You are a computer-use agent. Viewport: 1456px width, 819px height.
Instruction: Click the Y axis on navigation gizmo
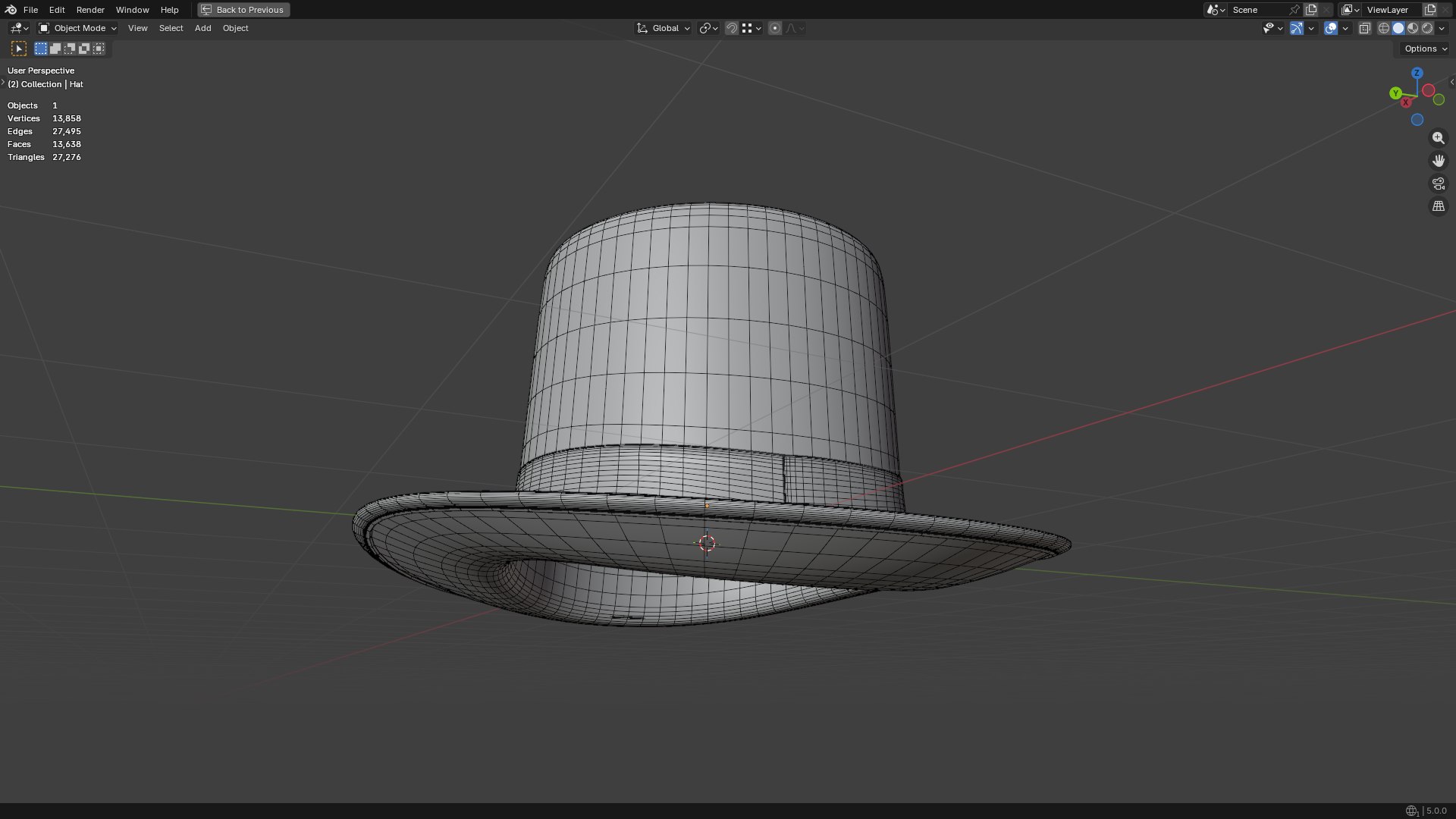pos(1395,93)
